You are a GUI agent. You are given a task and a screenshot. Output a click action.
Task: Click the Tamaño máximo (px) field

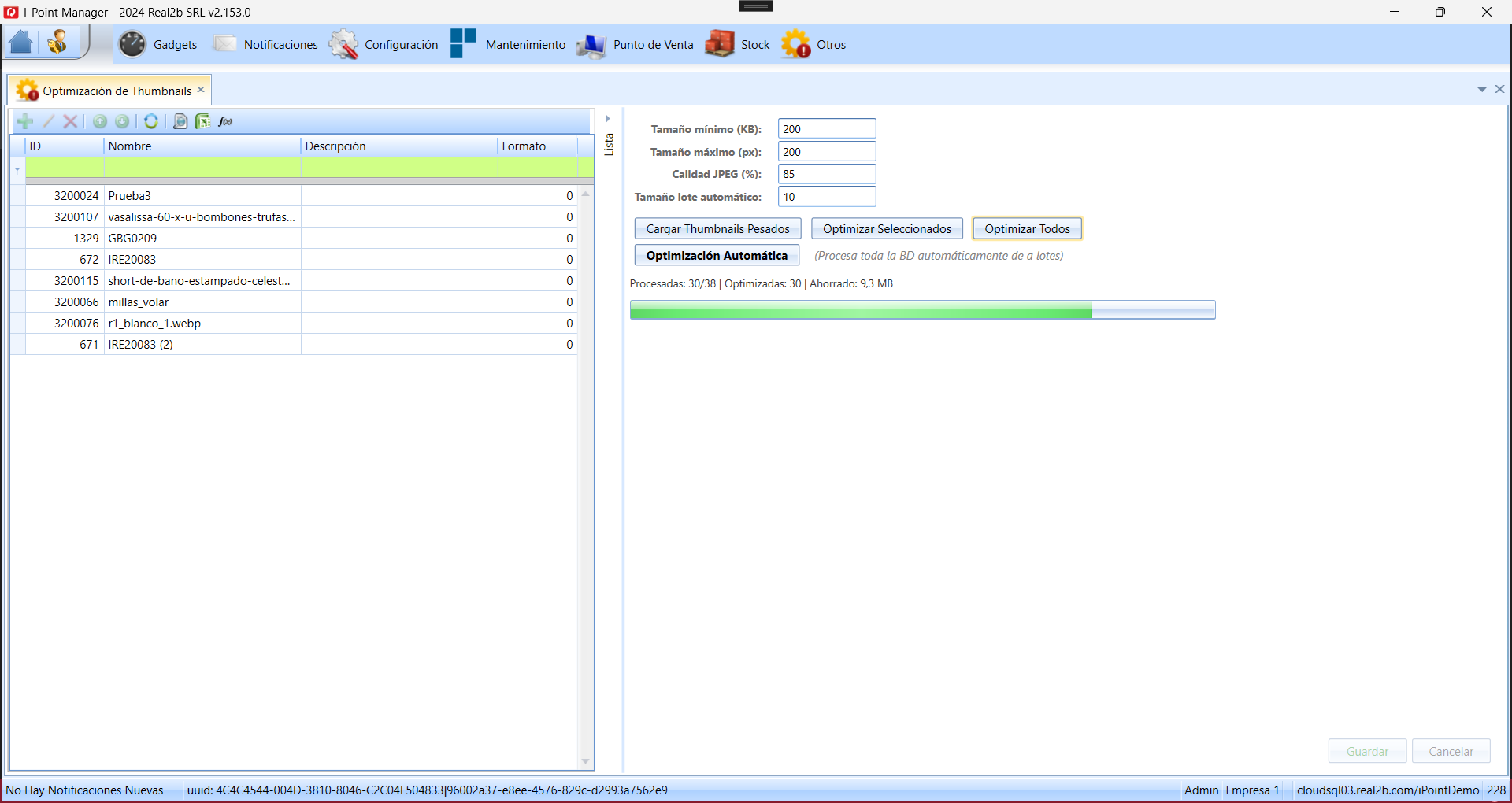[x=827, y=152]
